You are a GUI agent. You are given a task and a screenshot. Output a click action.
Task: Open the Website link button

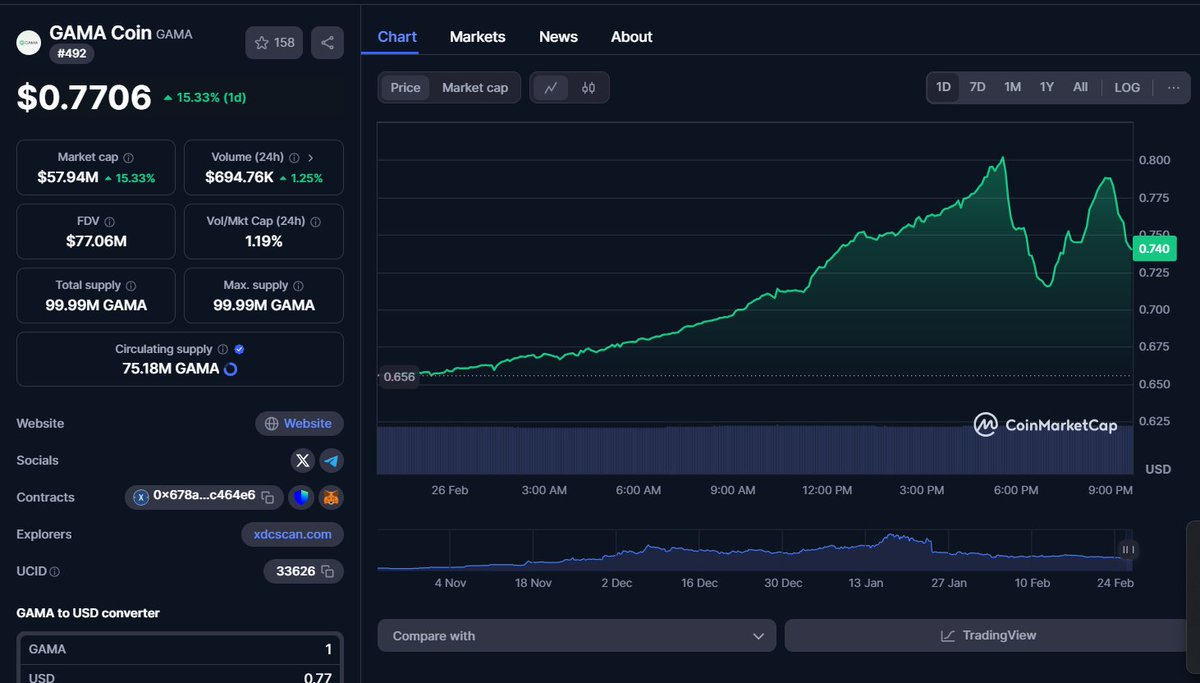[299, 424]
